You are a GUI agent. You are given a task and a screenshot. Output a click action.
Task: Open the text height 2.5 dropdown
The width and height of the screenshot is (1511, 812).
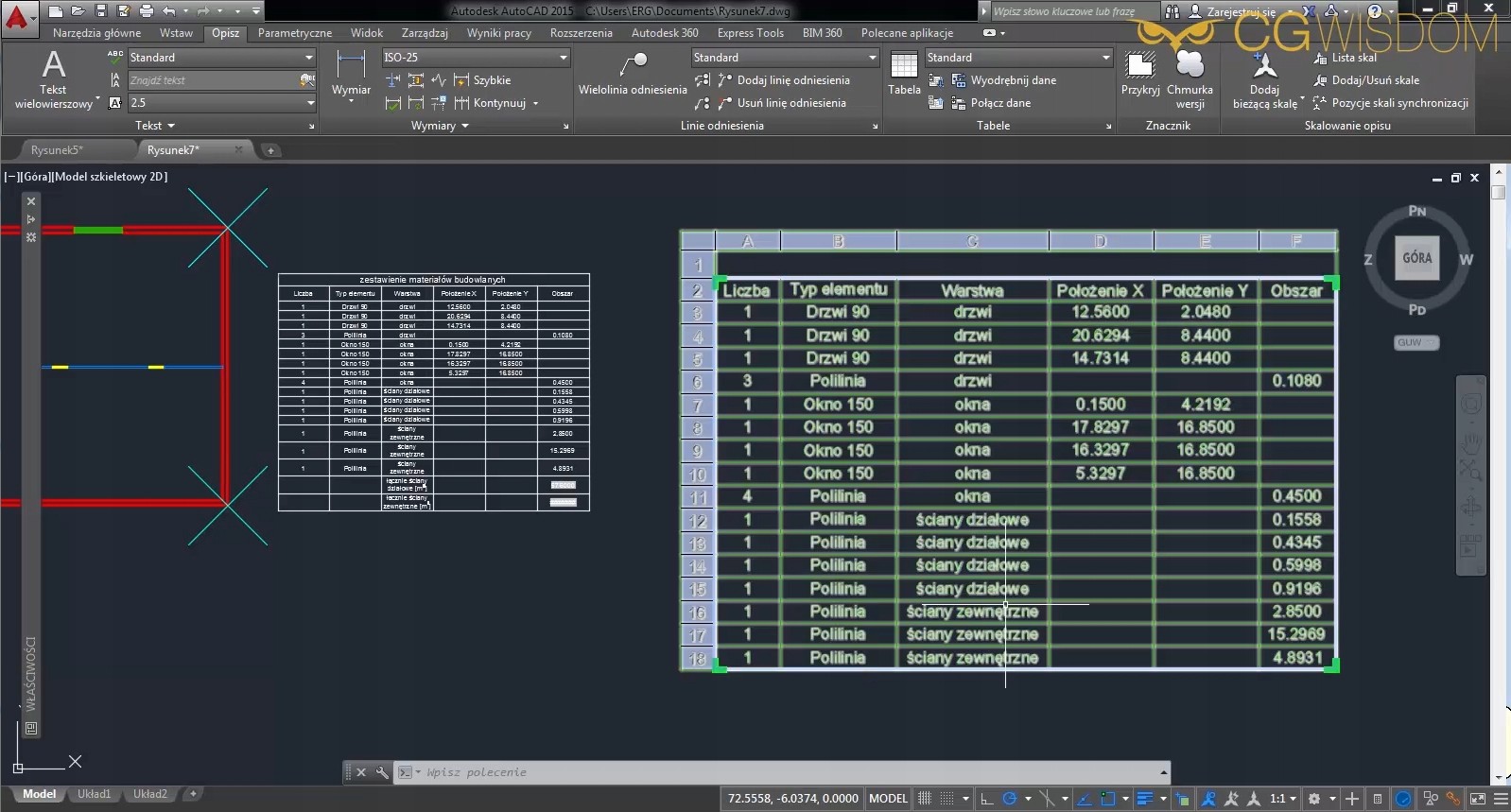click(x=310, y=103)
